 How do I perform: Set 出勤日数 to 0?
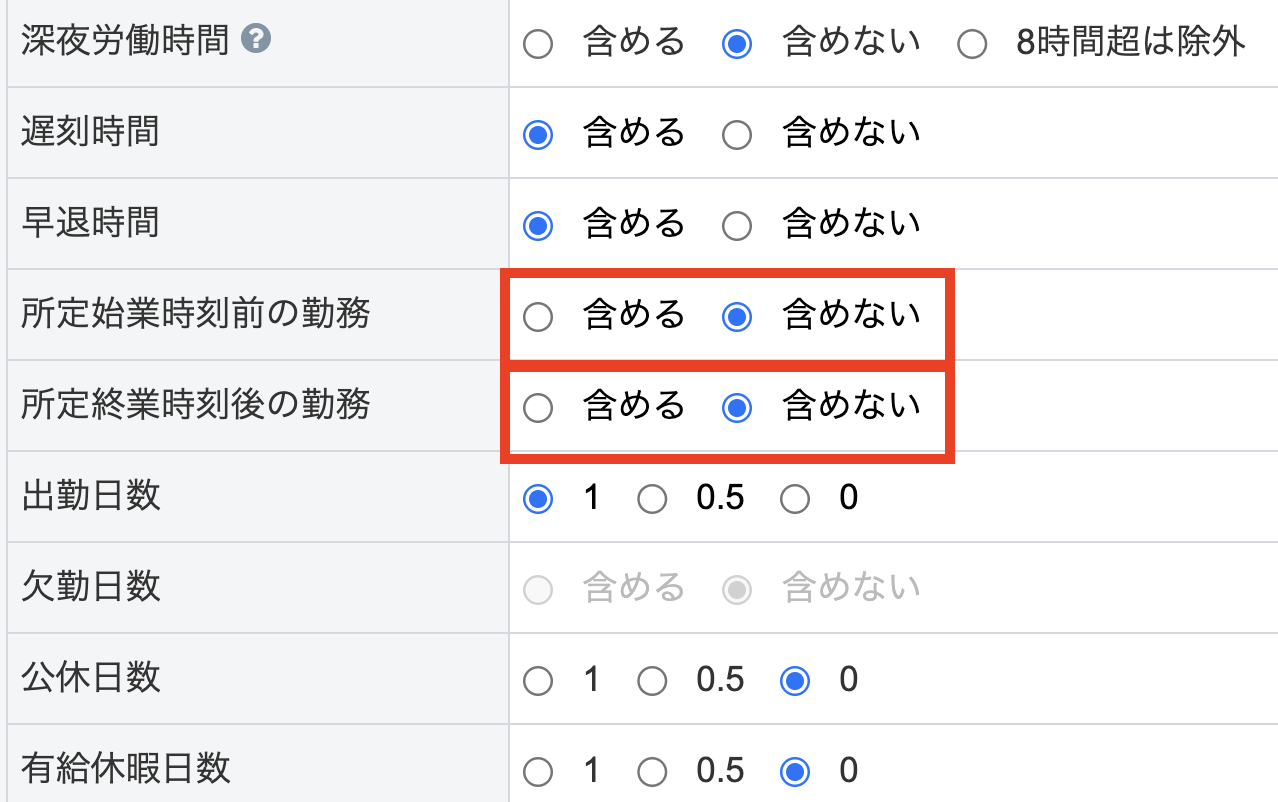coord(795,499)
